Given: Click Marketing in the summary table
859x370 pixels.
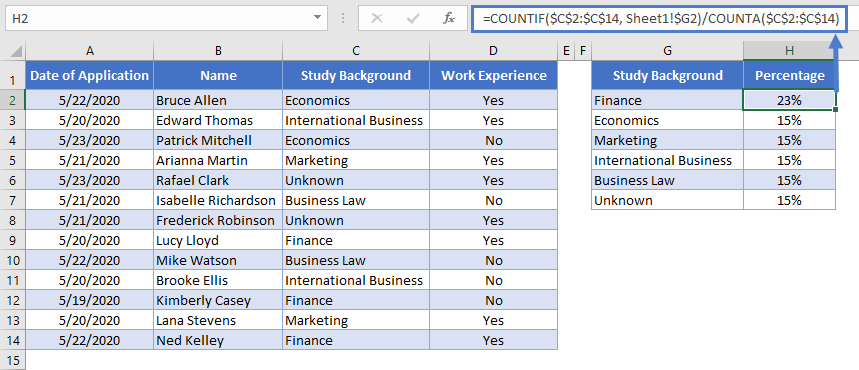Looking at the screenshot, I should [667, 141].
